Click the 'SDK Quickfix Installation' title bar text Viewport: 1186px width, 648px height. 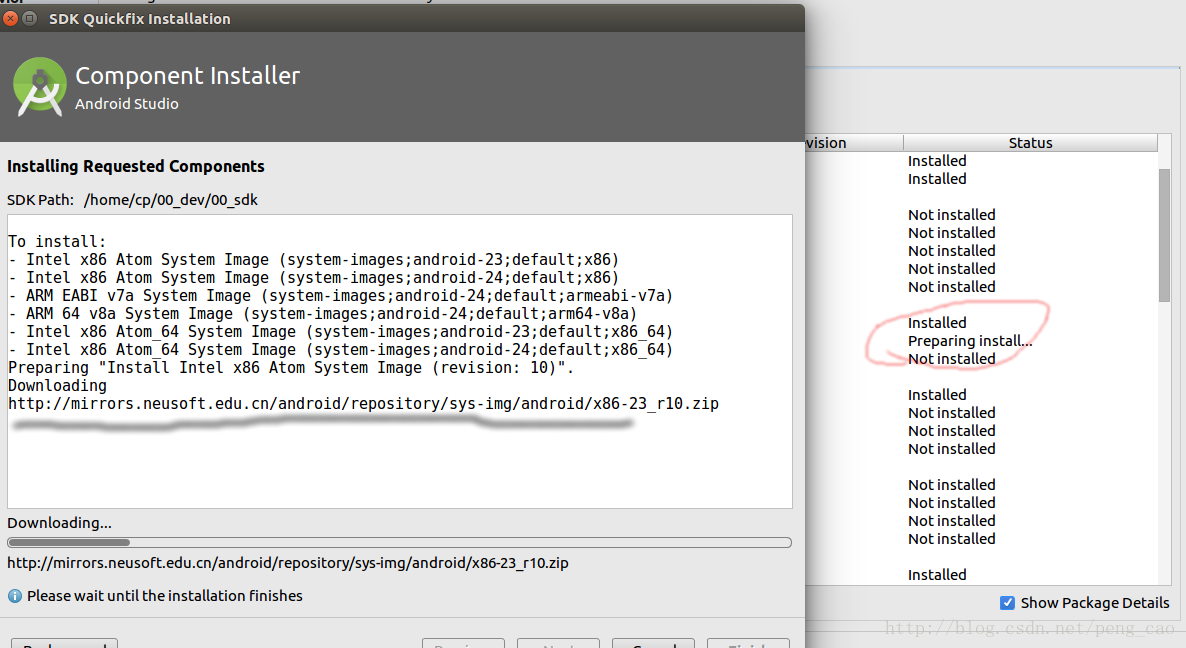pyautogui.click(x=140, y=19)
